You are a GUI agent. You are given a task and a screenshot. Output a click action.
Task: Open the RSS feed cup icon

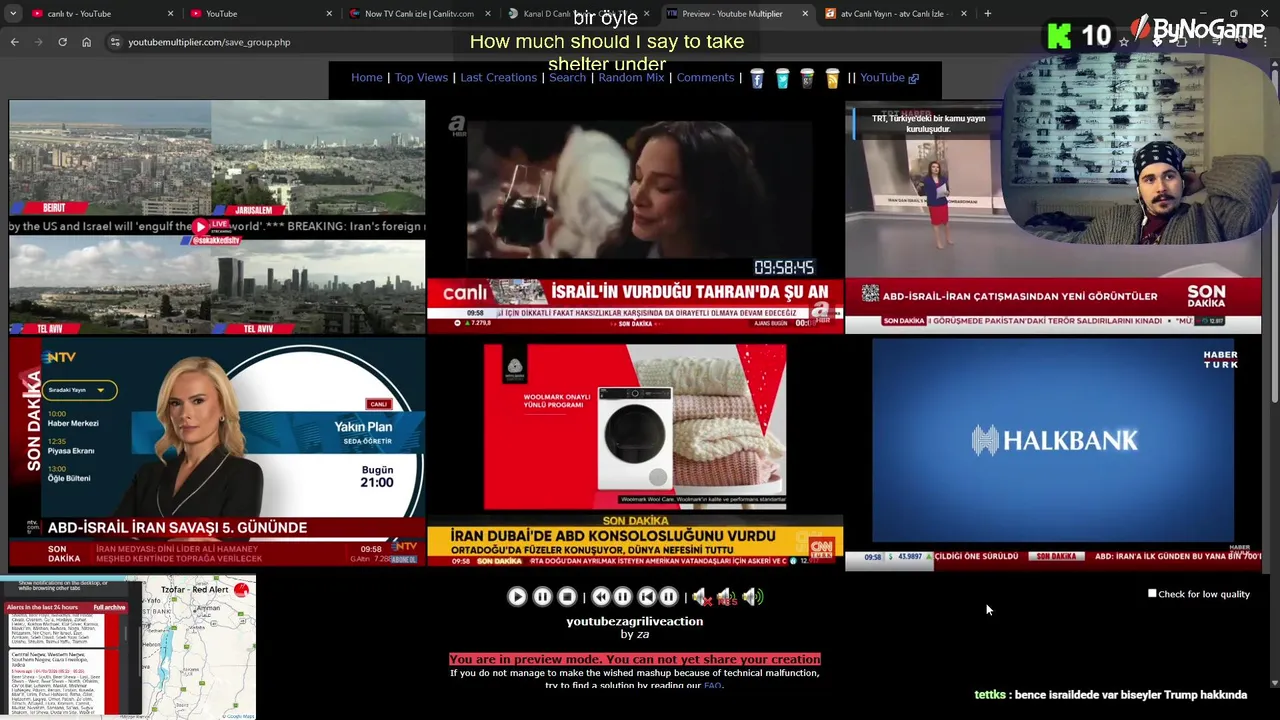coord(832,78)
